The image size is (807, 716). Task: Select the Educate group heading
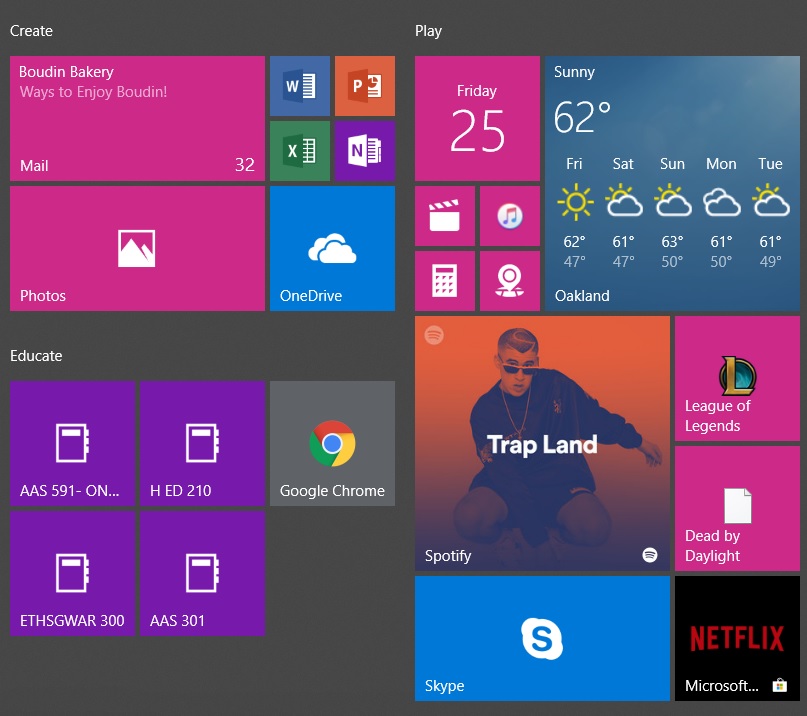36,356
